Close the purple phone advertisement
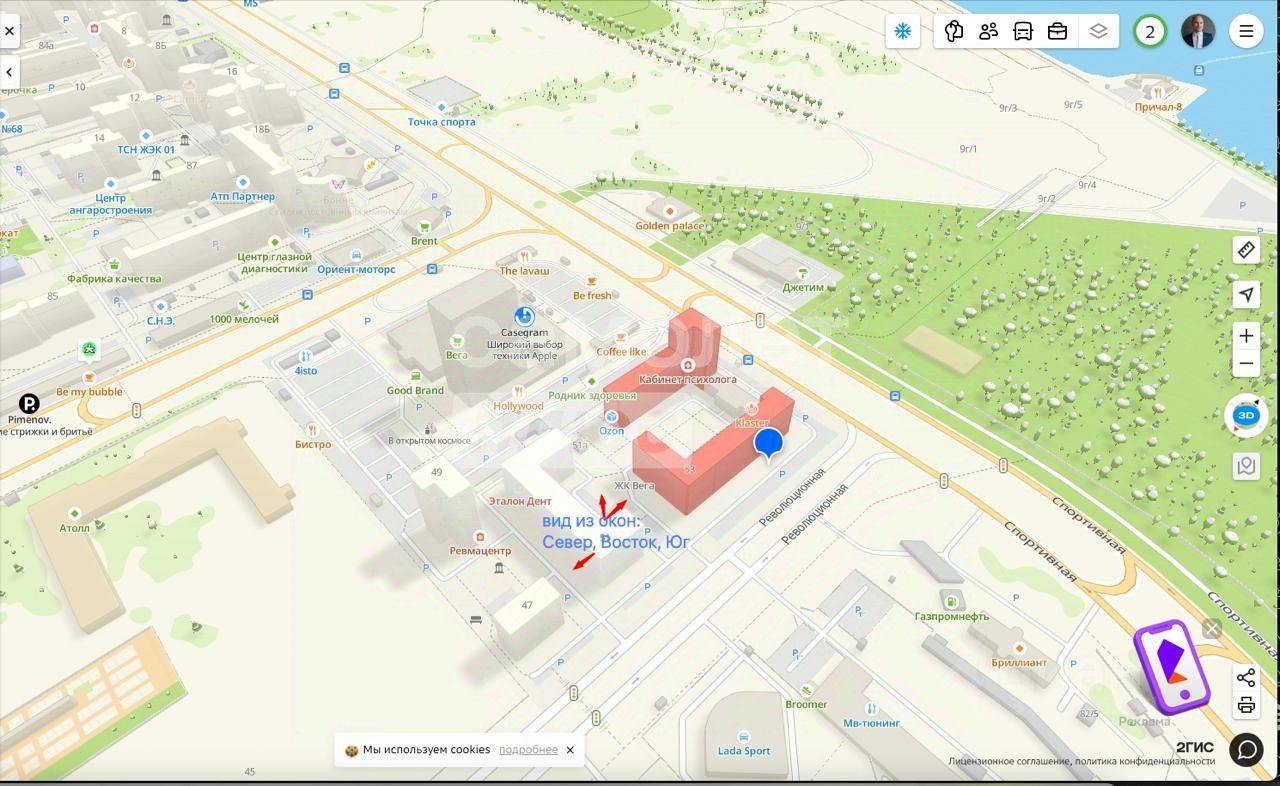 1212,629
